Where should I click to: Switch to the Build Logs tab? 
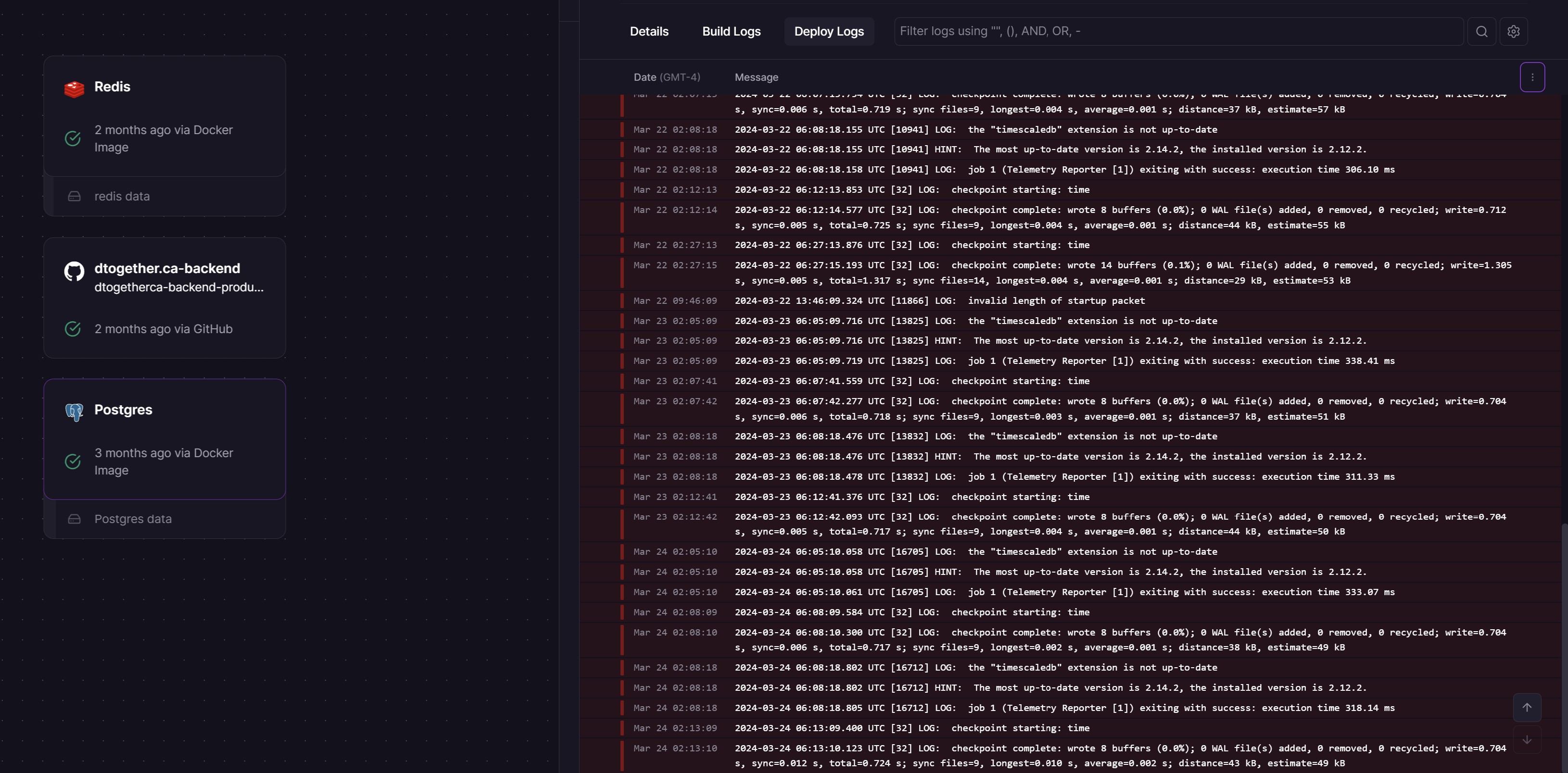point(731,32)
